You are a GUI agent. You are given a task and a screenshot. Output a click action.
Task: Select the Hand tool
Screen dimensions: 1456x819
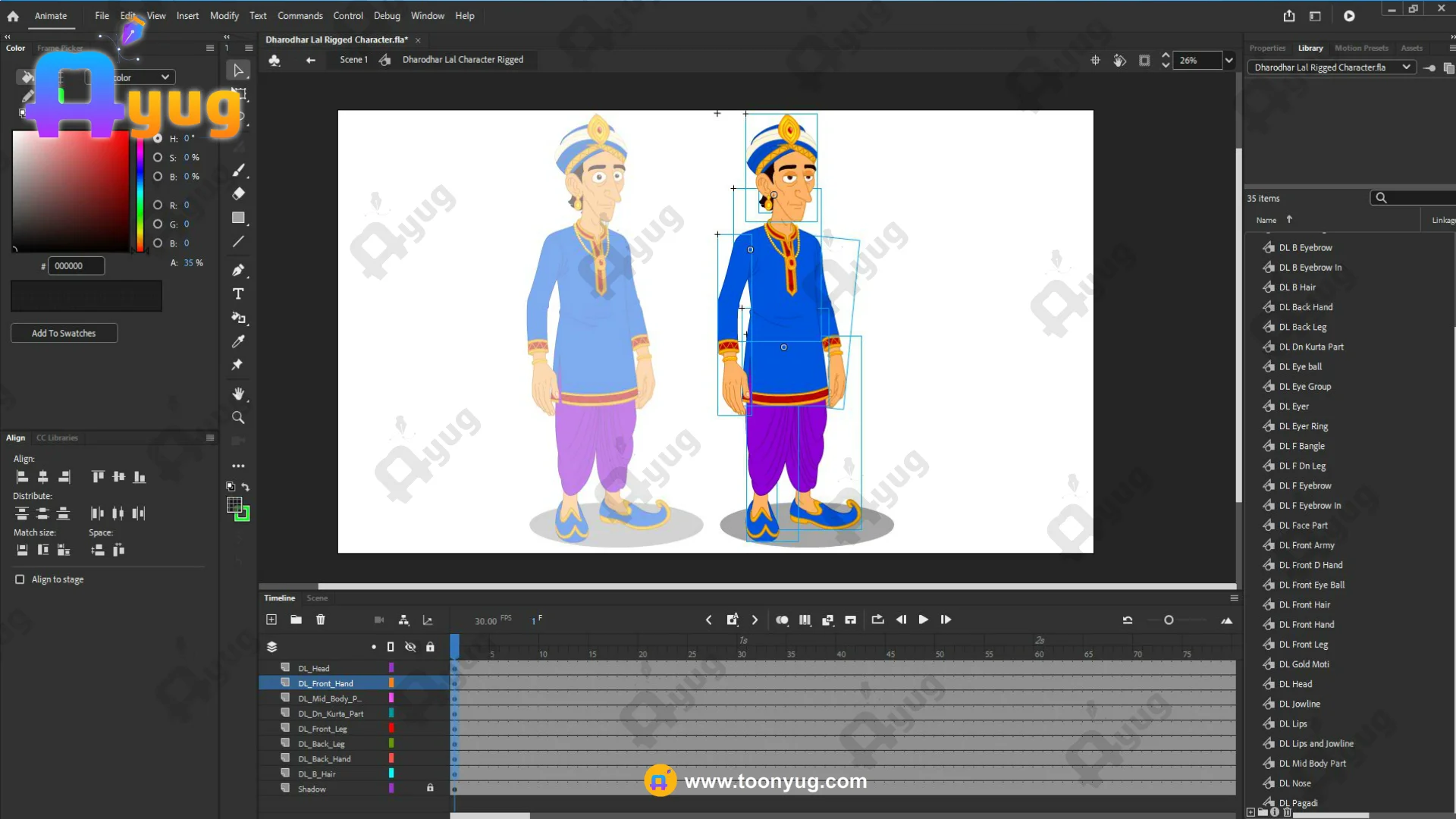[238, 394]
